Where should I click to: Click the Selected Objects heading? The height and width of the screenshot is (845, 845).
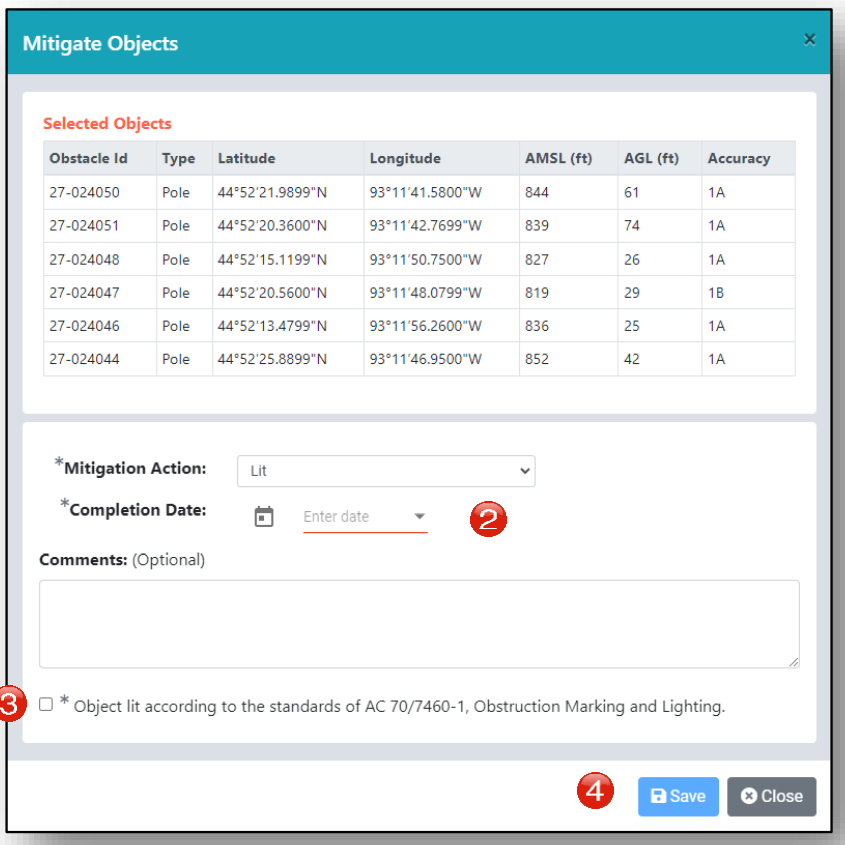click(x=107, y=123)
